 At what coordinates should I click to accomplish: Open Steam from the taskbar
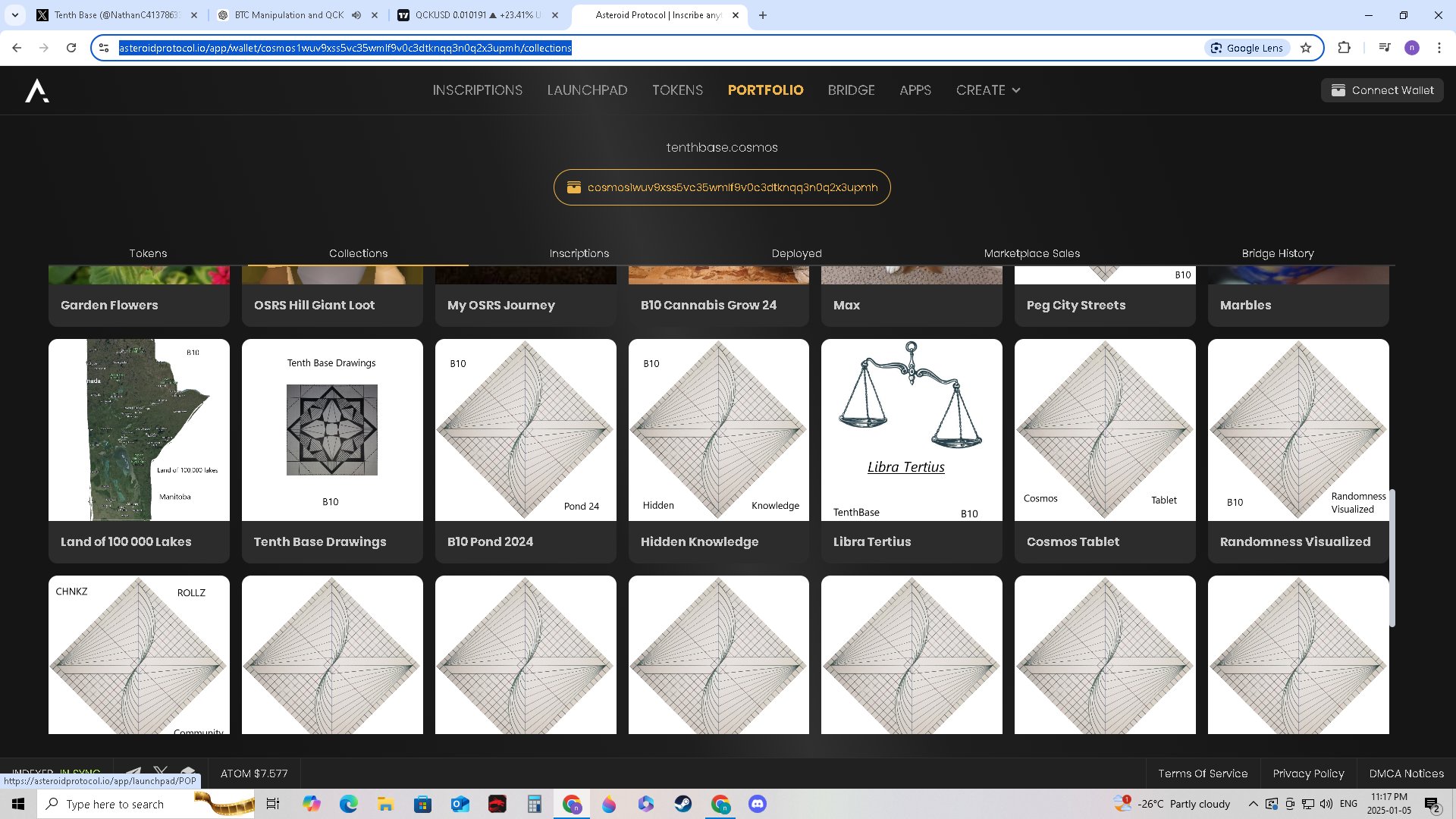[682, 804]
